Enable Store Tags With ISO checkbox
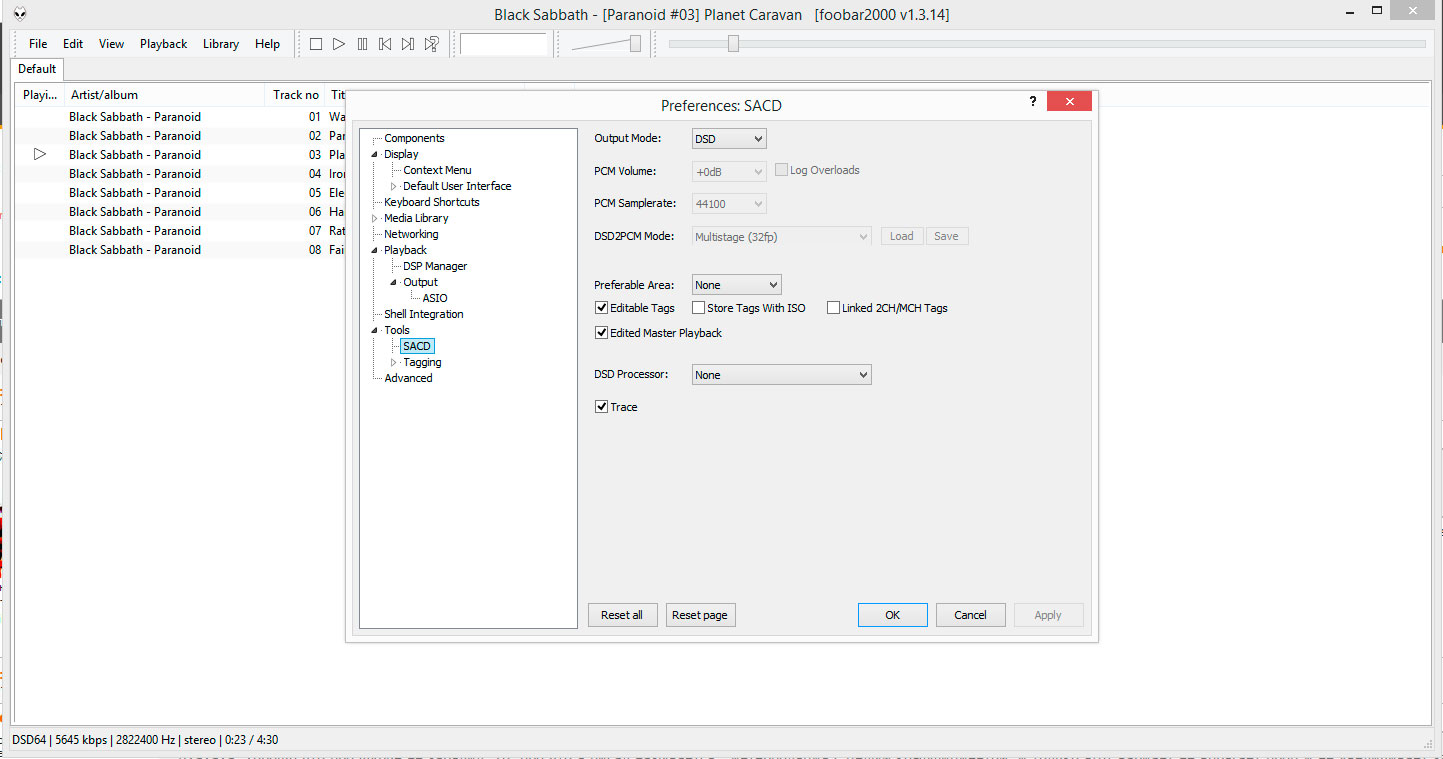 coord(698,308)
